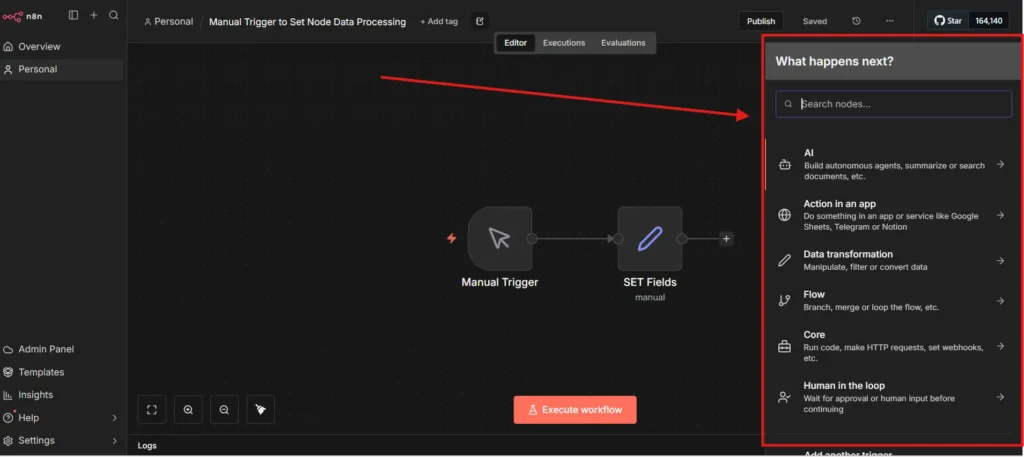
Task: Expand the Settings submenu chevron
Action: point(114,441)
